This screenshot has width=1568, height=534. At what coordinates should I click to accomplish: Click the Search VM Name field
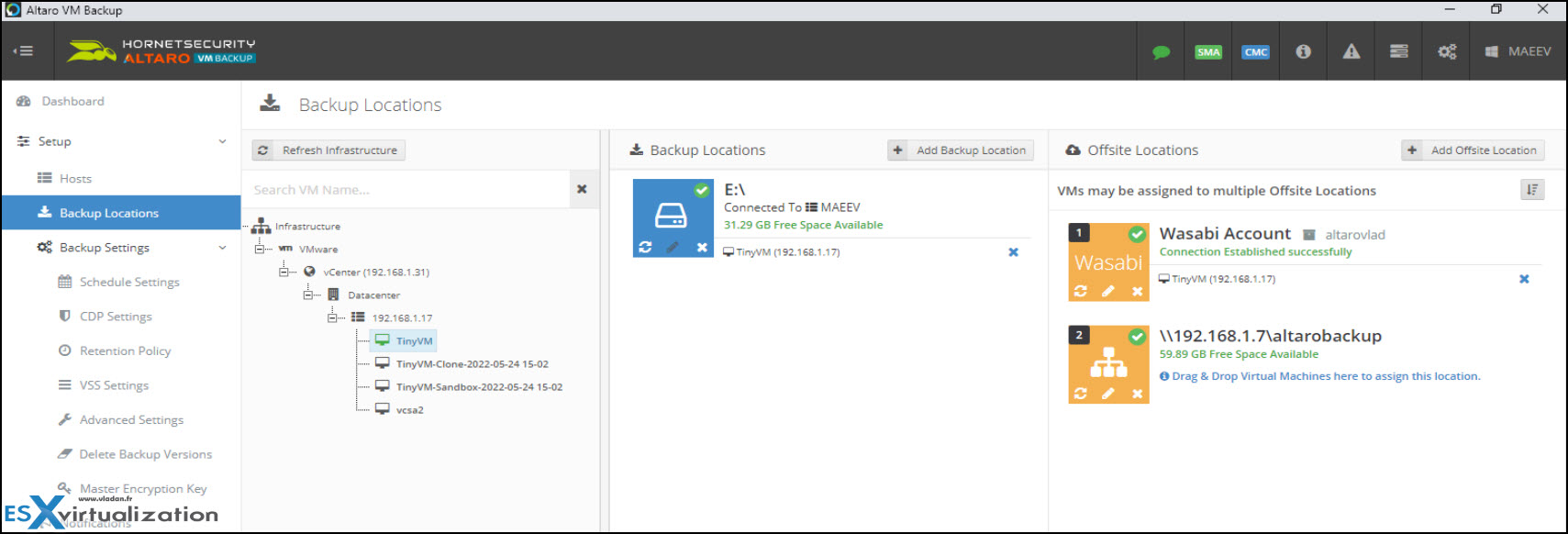pos(407,190)
